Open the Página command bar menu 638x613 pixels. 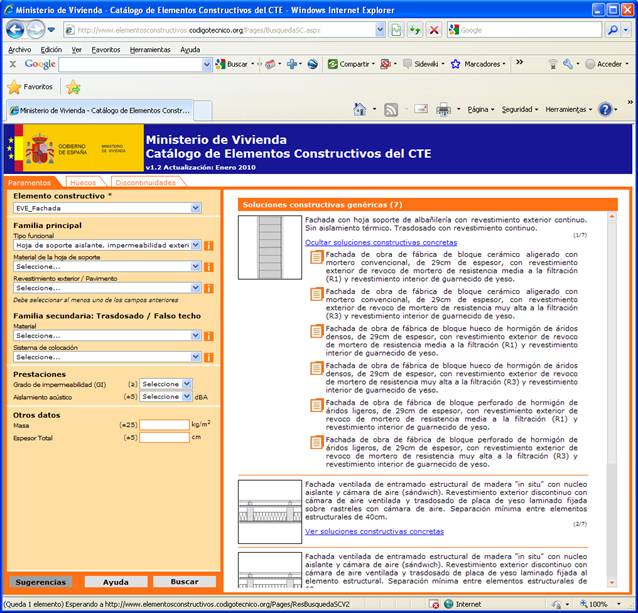point(481,109)
